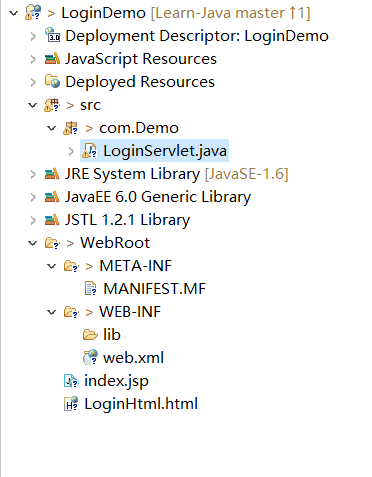The image size is (372, 477).
Task: Click the WebRoot folder icon
Action: 52,243
